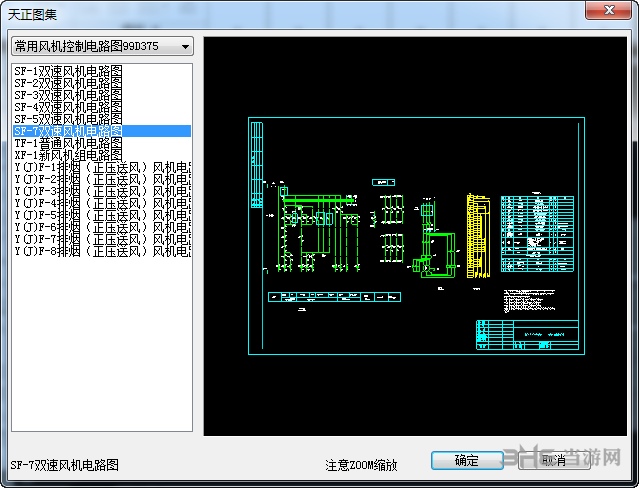Open the 常用风机控制电路图99D375 dropdown

coord(100,46)
